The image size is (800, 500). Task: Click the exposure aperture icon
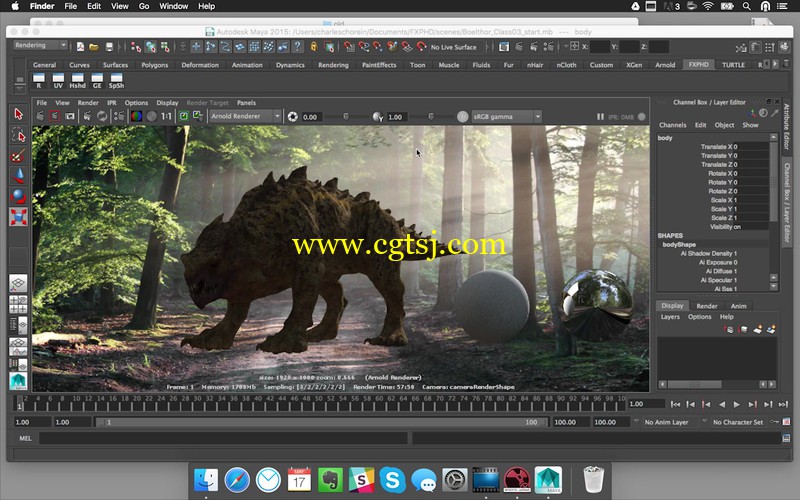pyautogui.click(x=292, y=117)
